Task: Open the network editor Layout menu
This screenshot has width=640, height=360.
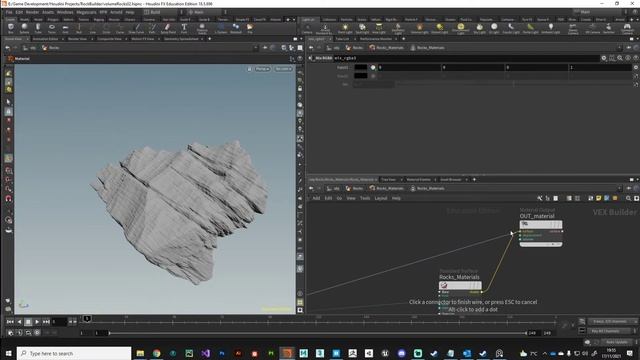Action: pos(380,198)
